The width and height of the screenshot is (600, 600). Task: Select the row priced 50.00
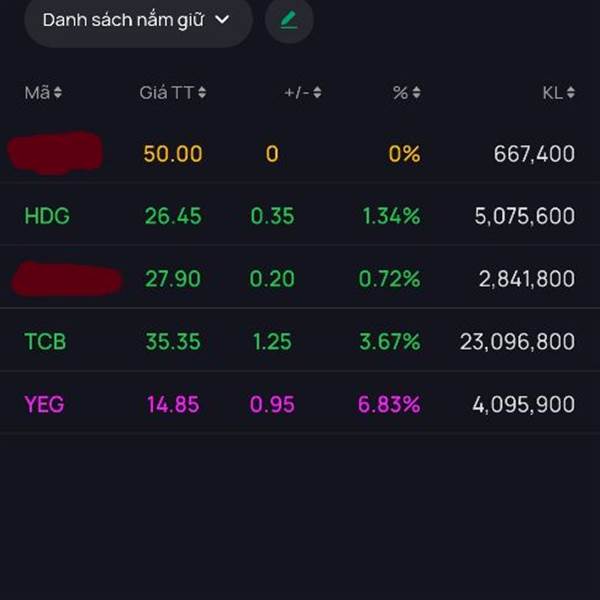point(300,154)
